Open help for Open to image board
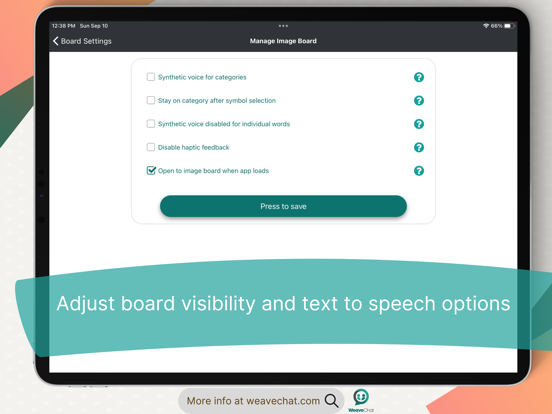The image size is (552, 414). [x=419, y=171]
